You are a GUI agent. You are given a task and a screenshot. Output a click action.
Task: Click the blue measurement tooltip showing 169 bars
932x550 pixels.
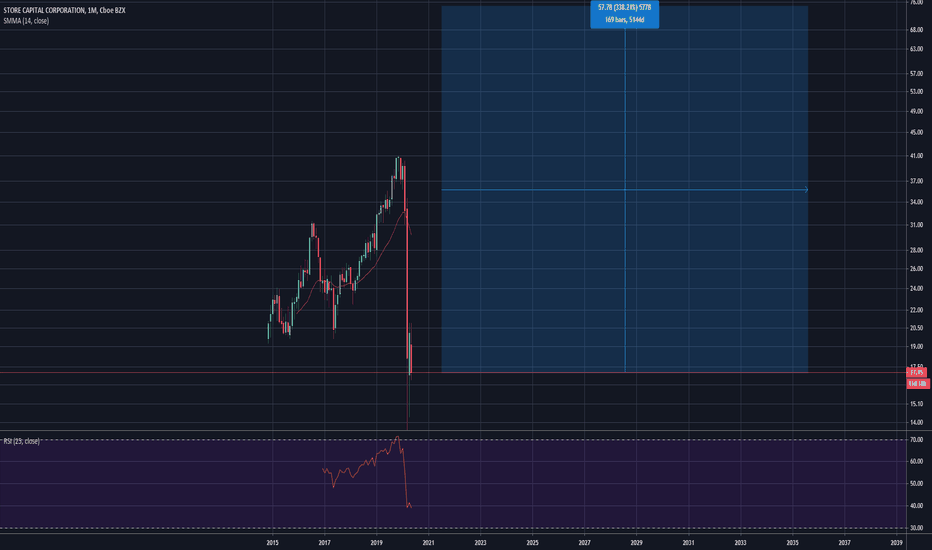tap(624, 14)
